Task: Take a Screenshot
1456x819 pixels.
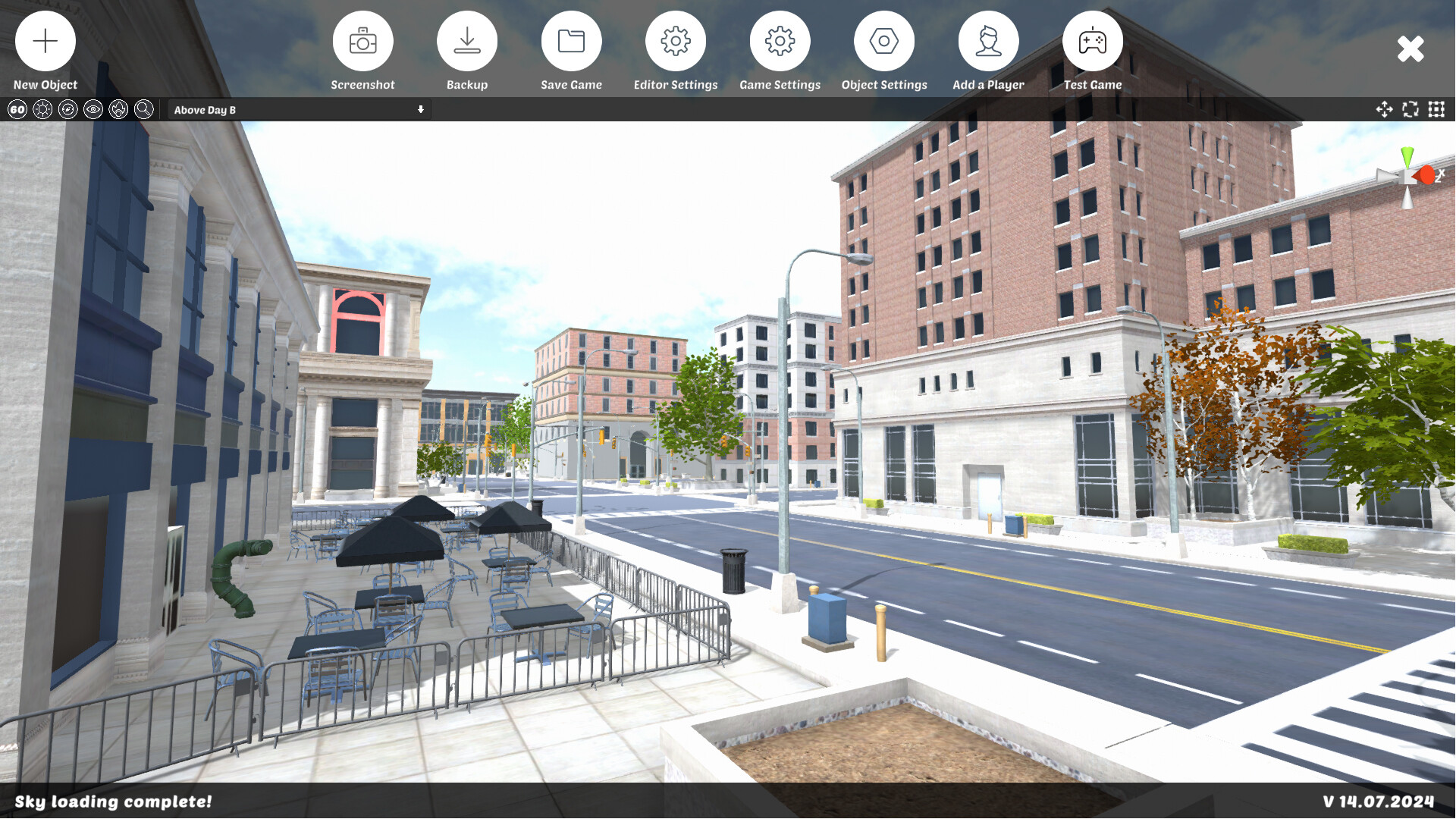Action: (363, 41)
